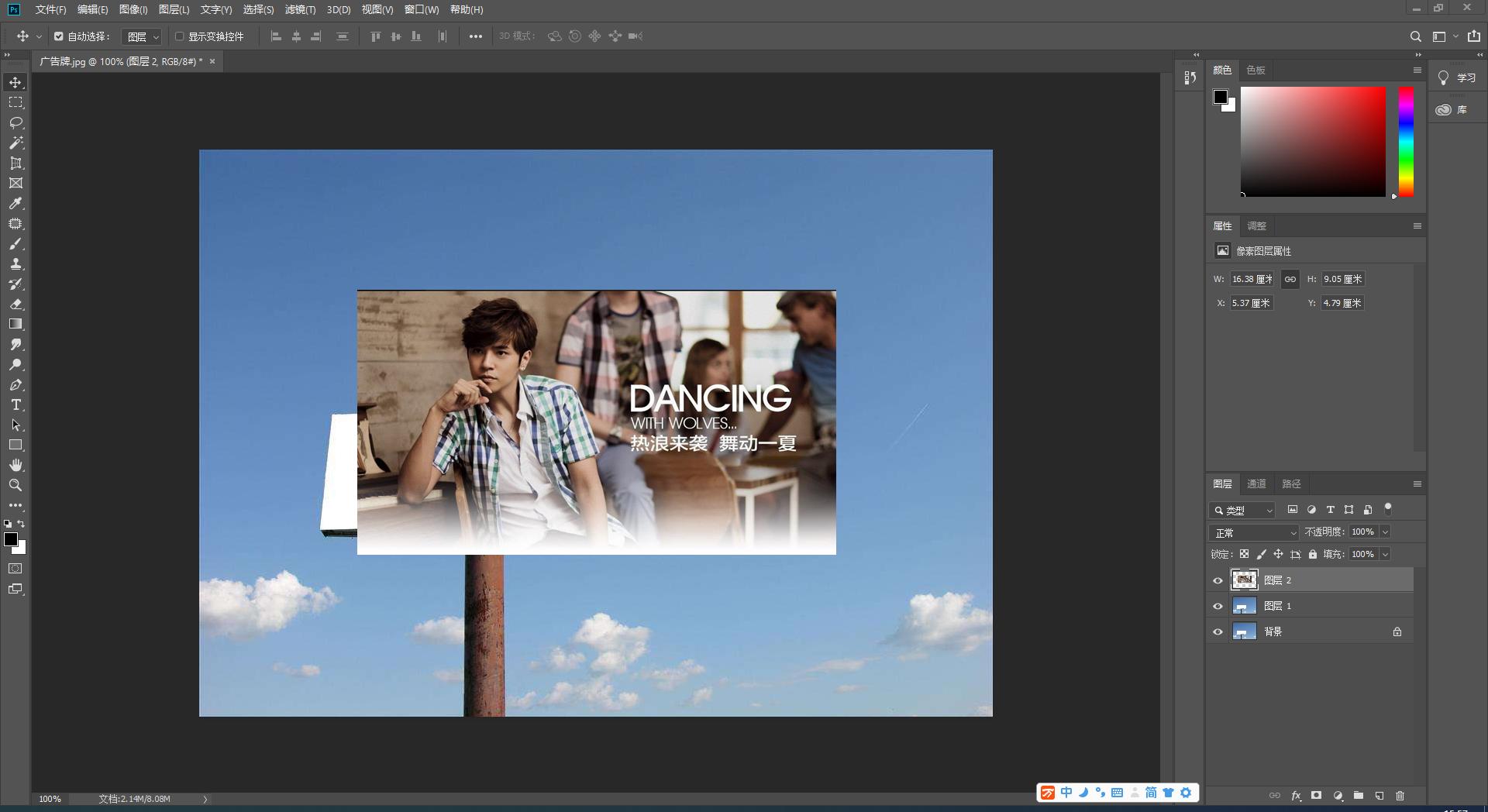1488x812 pixels.
Task: Select the Clone Stamp tool
Action: click(x=15, y=264)
